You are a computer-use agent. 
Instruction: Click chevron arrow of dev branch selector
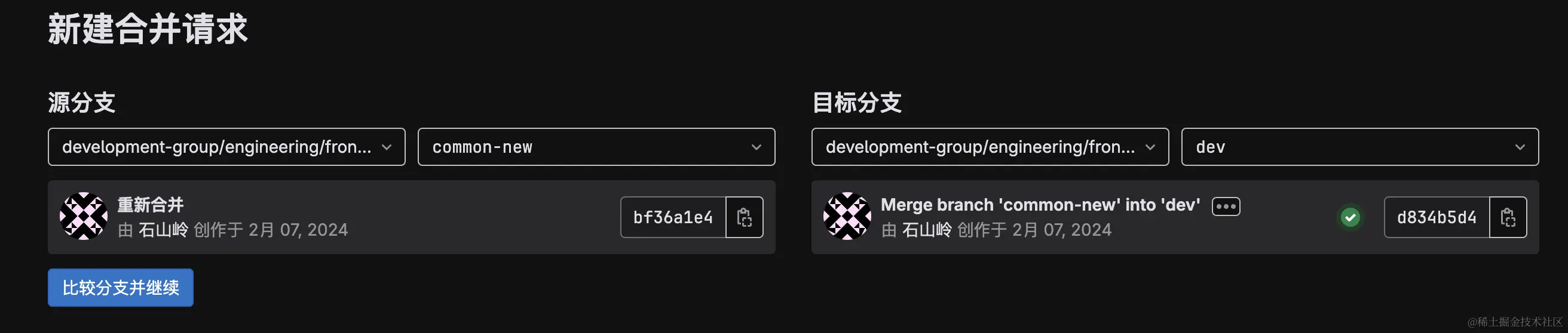1520,147
